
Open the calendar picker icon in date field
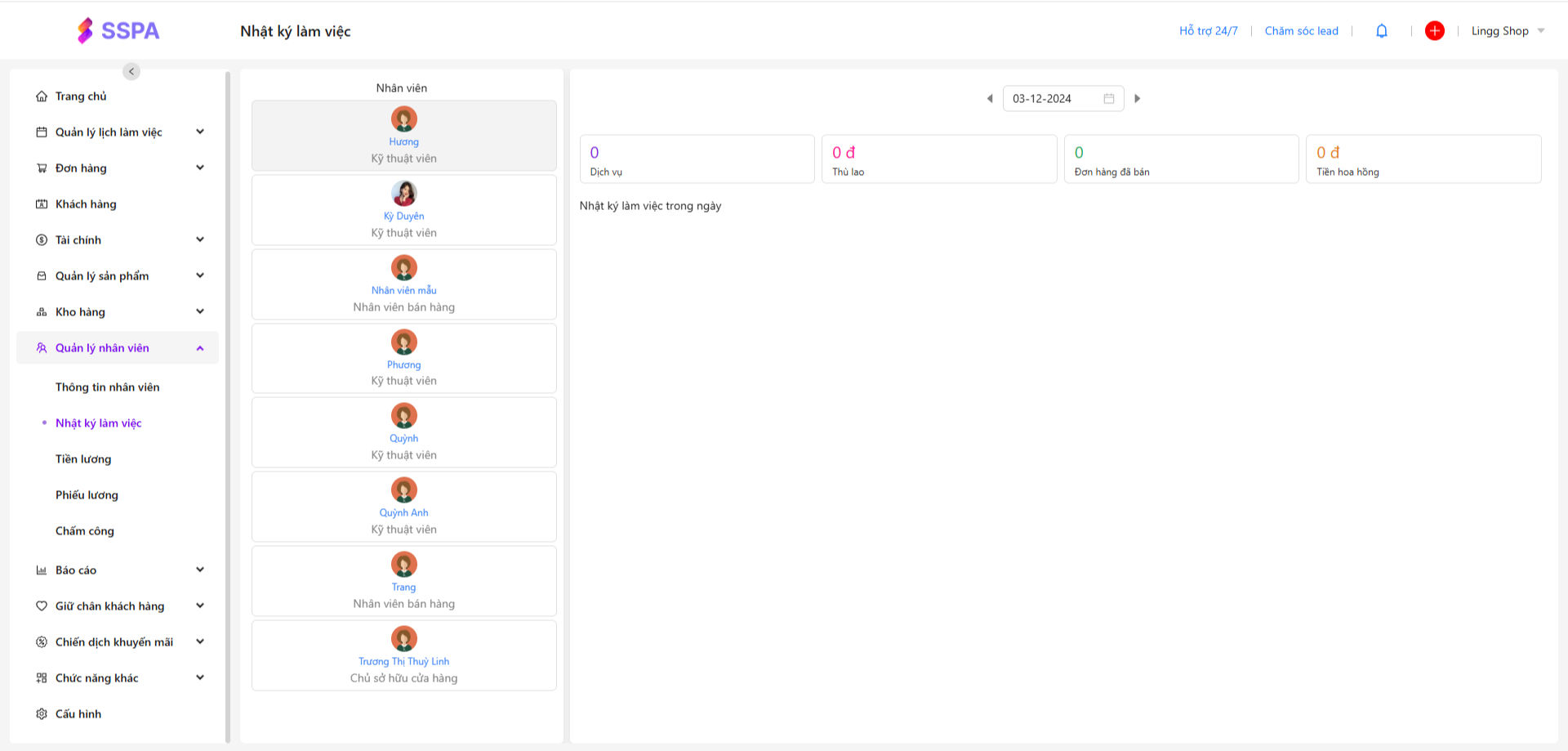(x=1109, y=99)
